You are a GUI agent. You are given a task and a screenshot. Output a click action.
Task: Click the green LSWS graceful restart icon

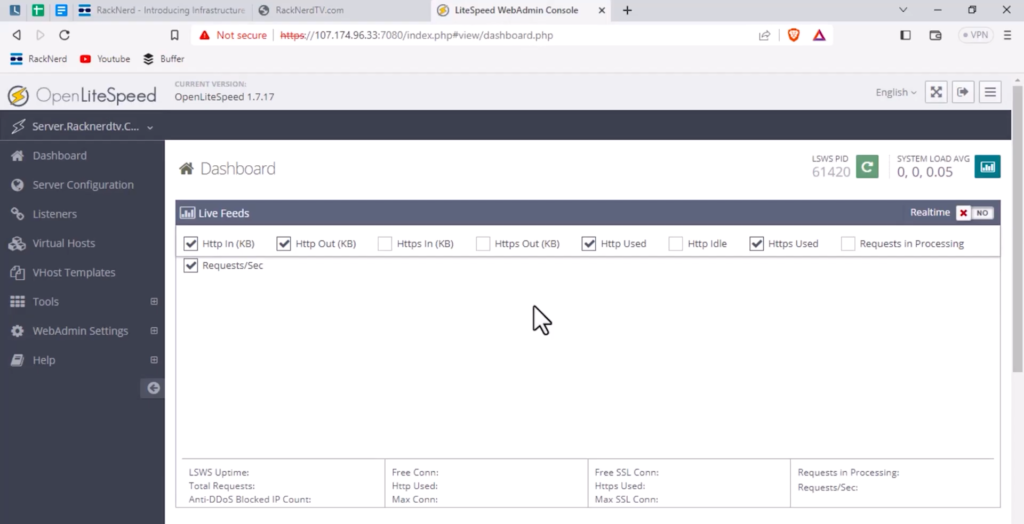(x=867, y=167)
